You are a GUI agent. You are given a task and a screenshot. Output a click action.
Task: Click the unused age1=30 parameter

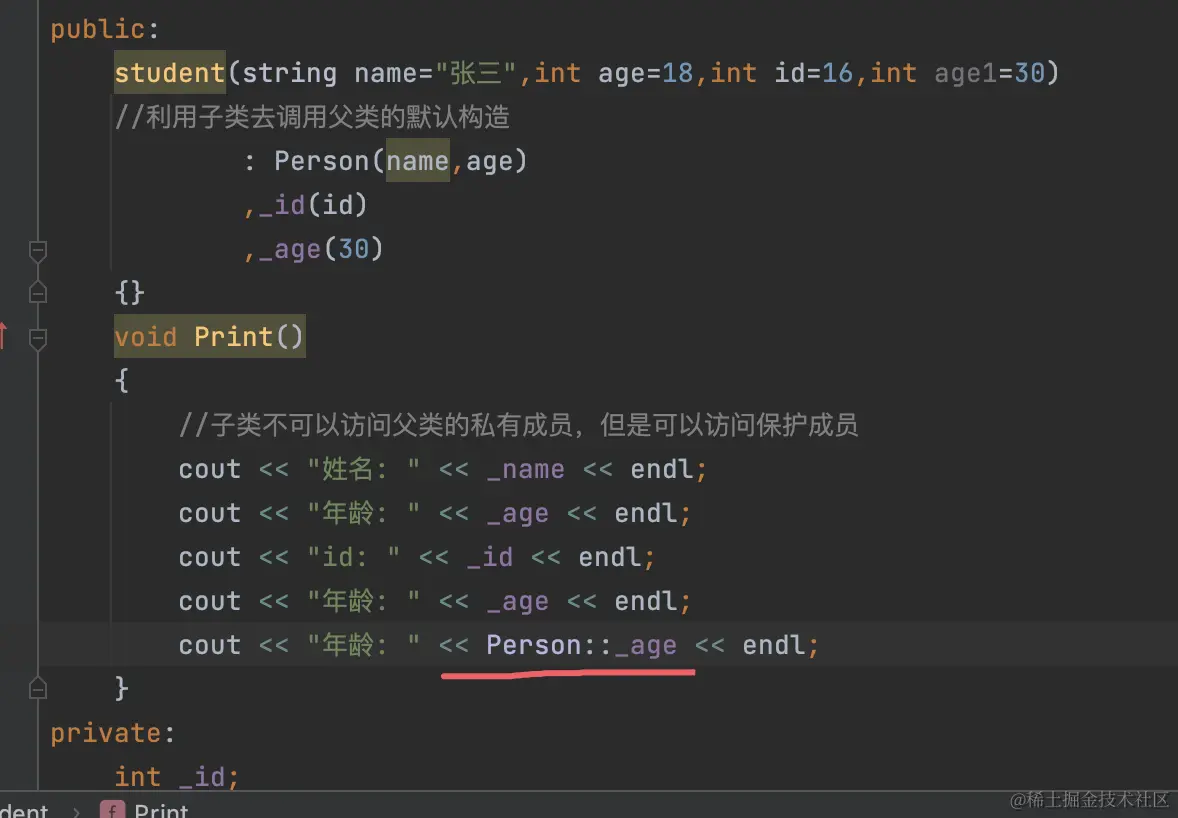989,73
